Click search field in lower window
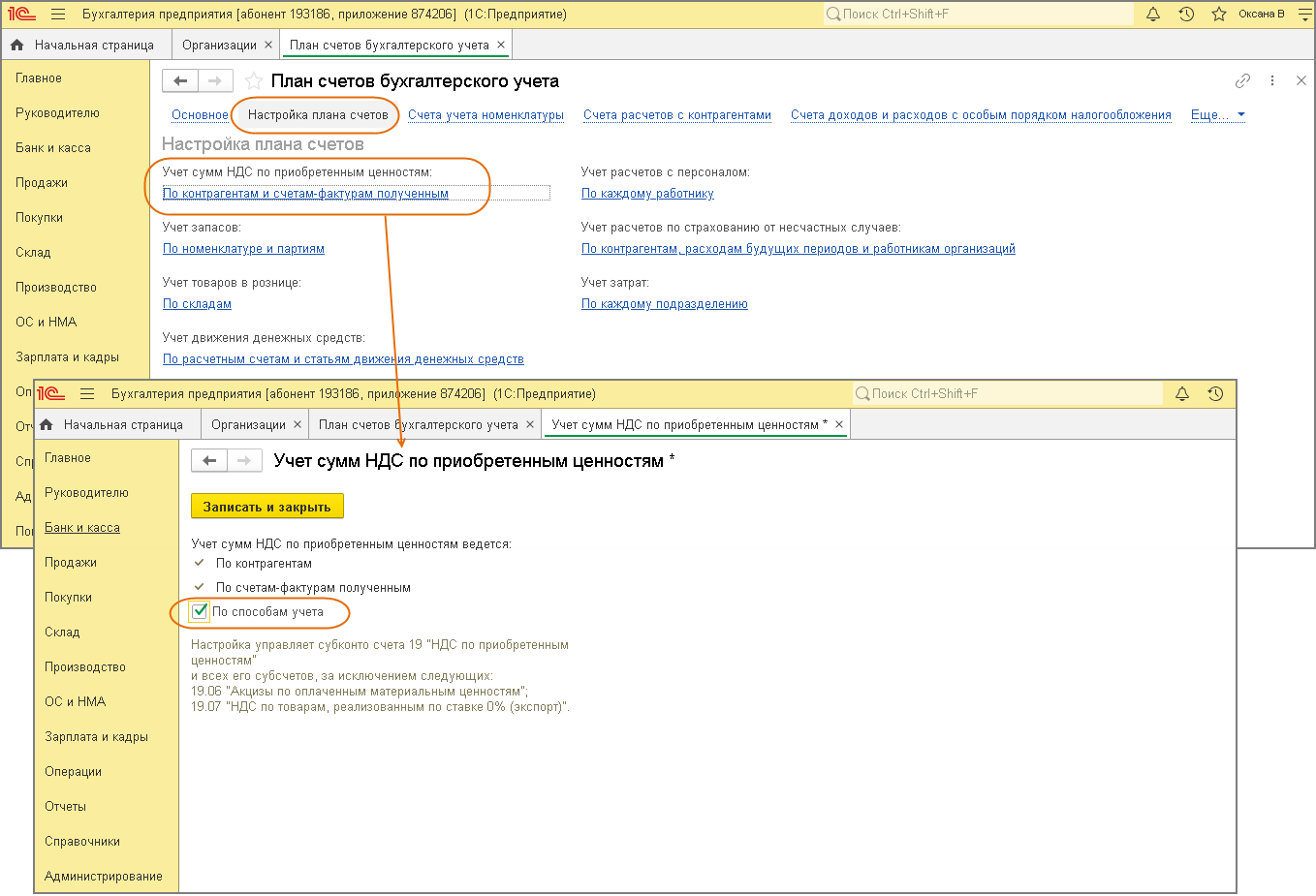Viewport: 1316px width, 896px height. [x=1008, y=394]
